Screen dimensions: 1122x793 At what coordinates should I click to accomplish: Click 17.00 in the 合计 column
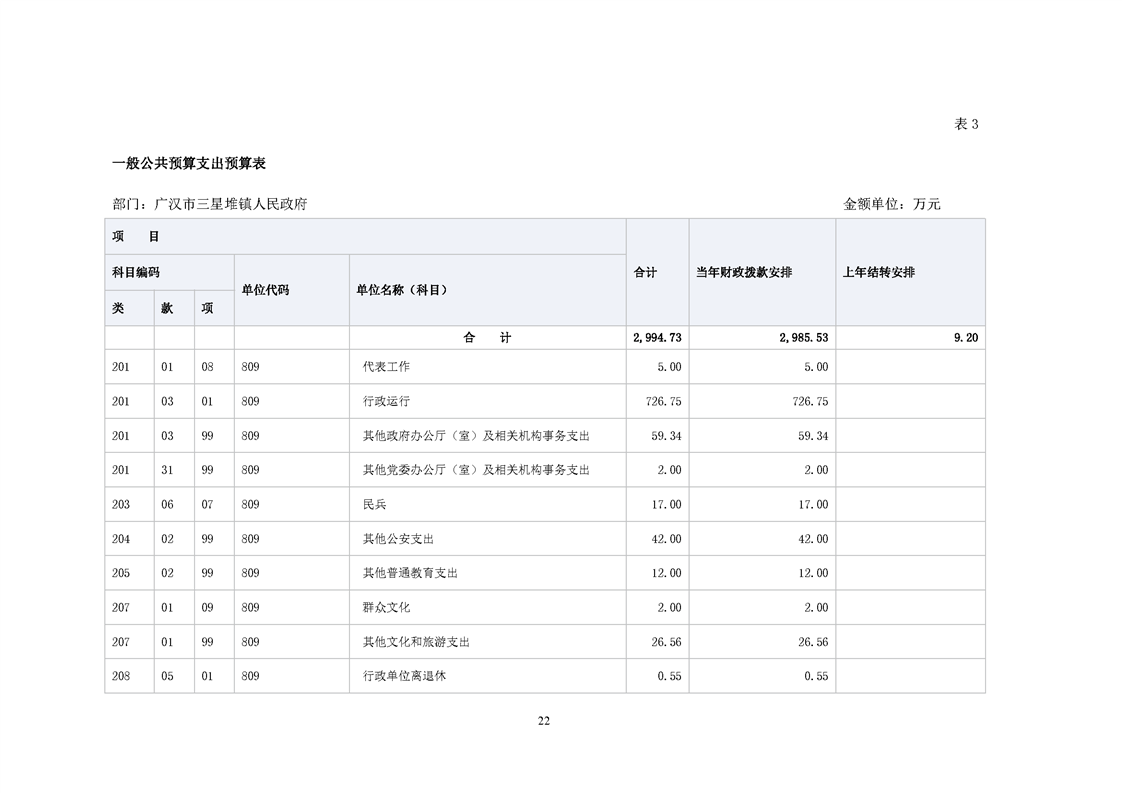click(666, 505)
